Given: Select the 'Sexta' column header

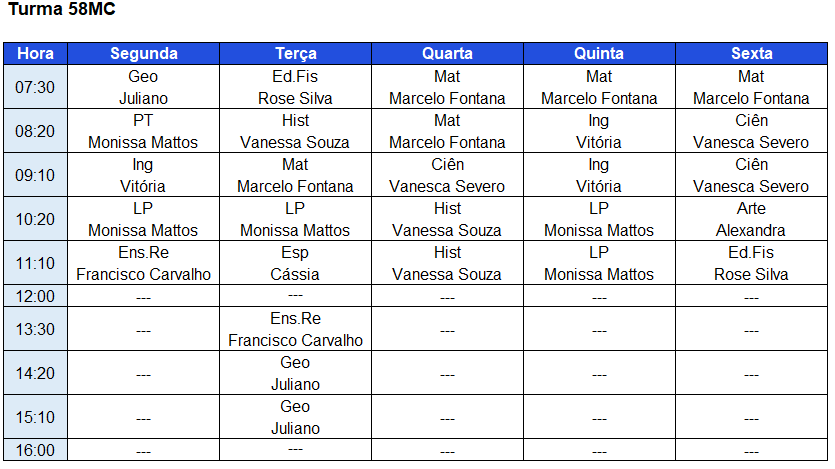Looking at the screenshot, I should (x=751, y=54).
